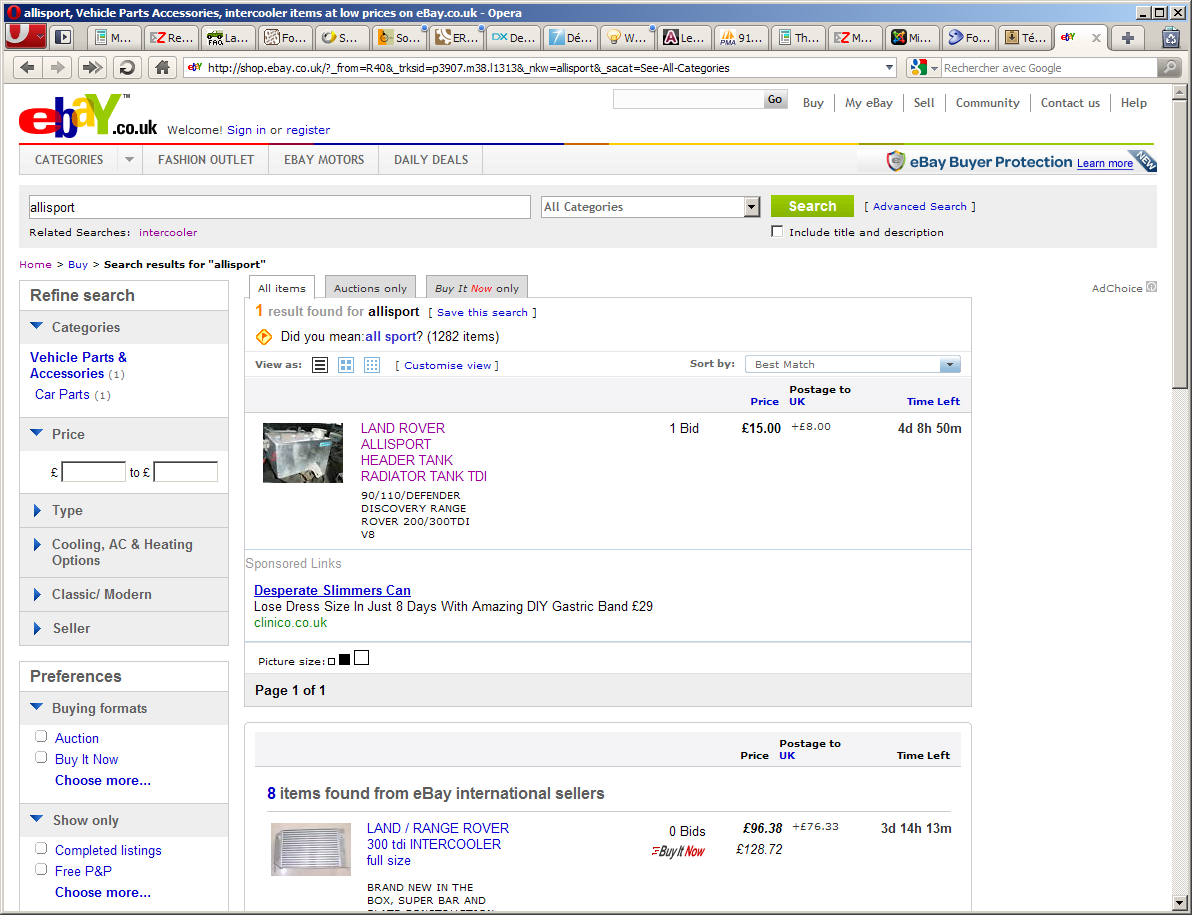This screenshot has width=1192, height=915.
Task: Switch to the Auctions only tab
Action: pos(370,288)
